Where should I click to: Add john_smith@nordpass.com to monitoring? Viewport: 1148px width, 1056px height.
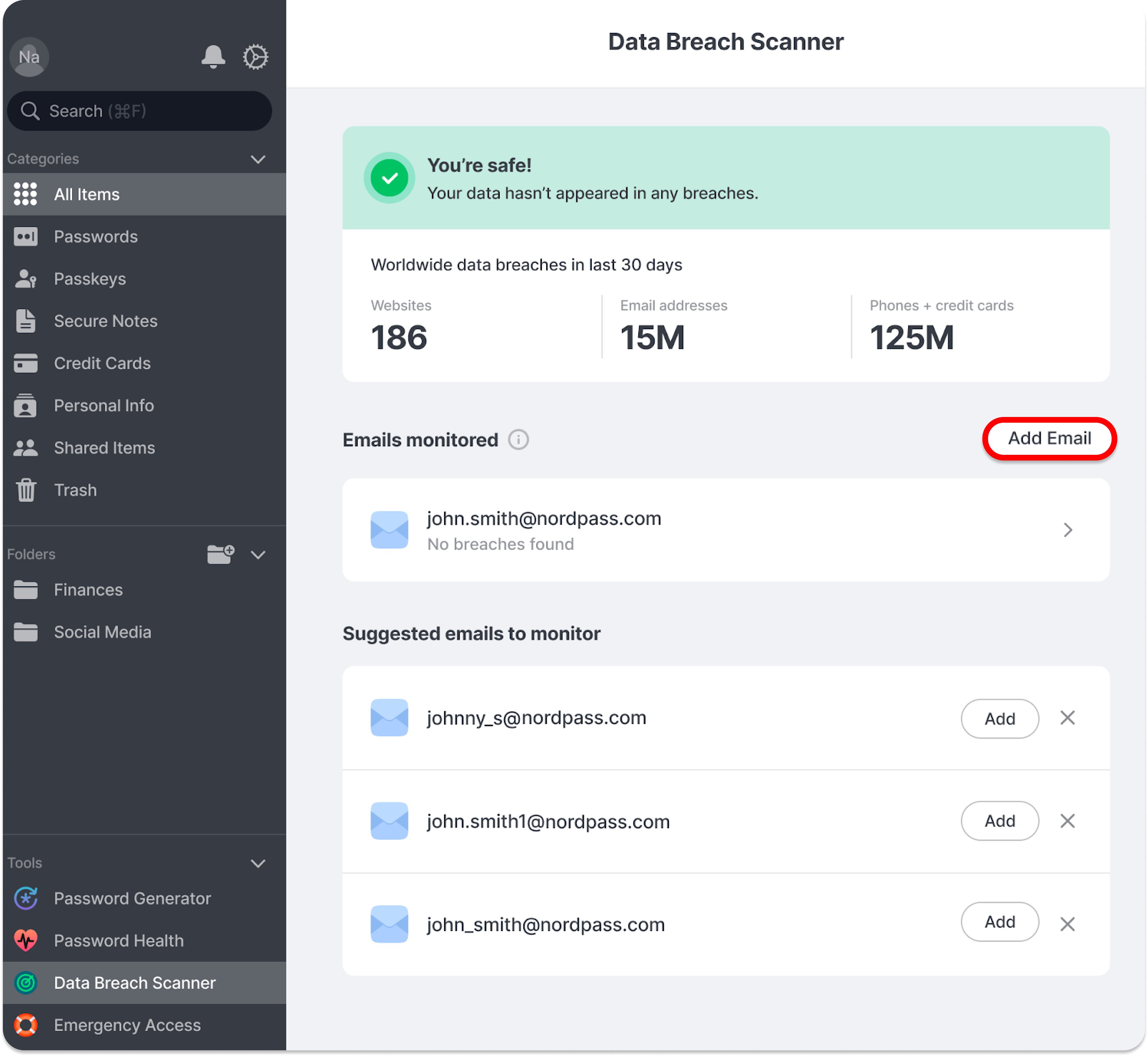point(1000,922)
